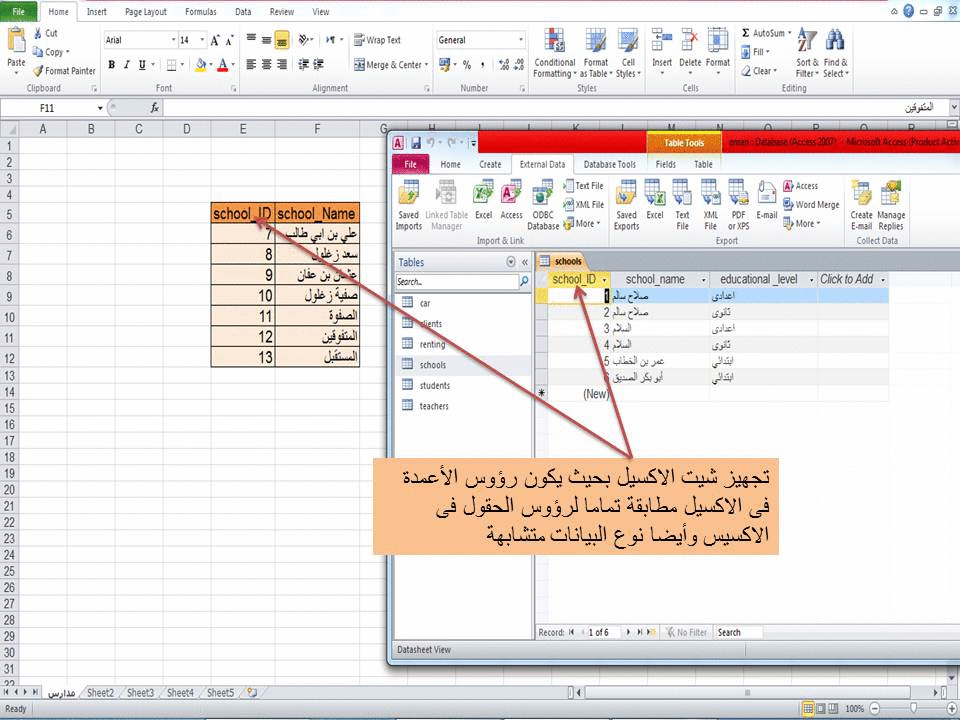This screenshot has width=960, height=720.
Task: Open the school_ID column dropdown arrow
Action: (x=604, y=280)
